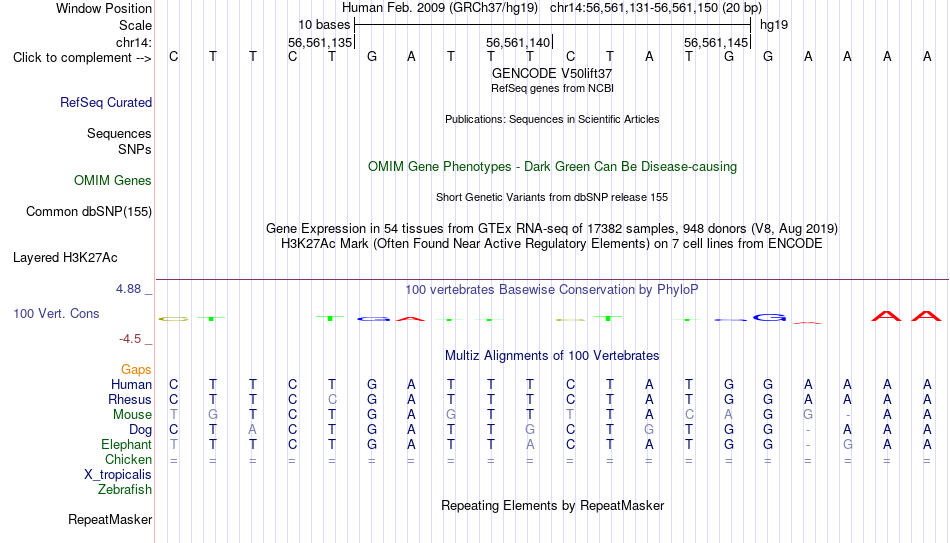Select the Rhesus species row label

(130, 399)
